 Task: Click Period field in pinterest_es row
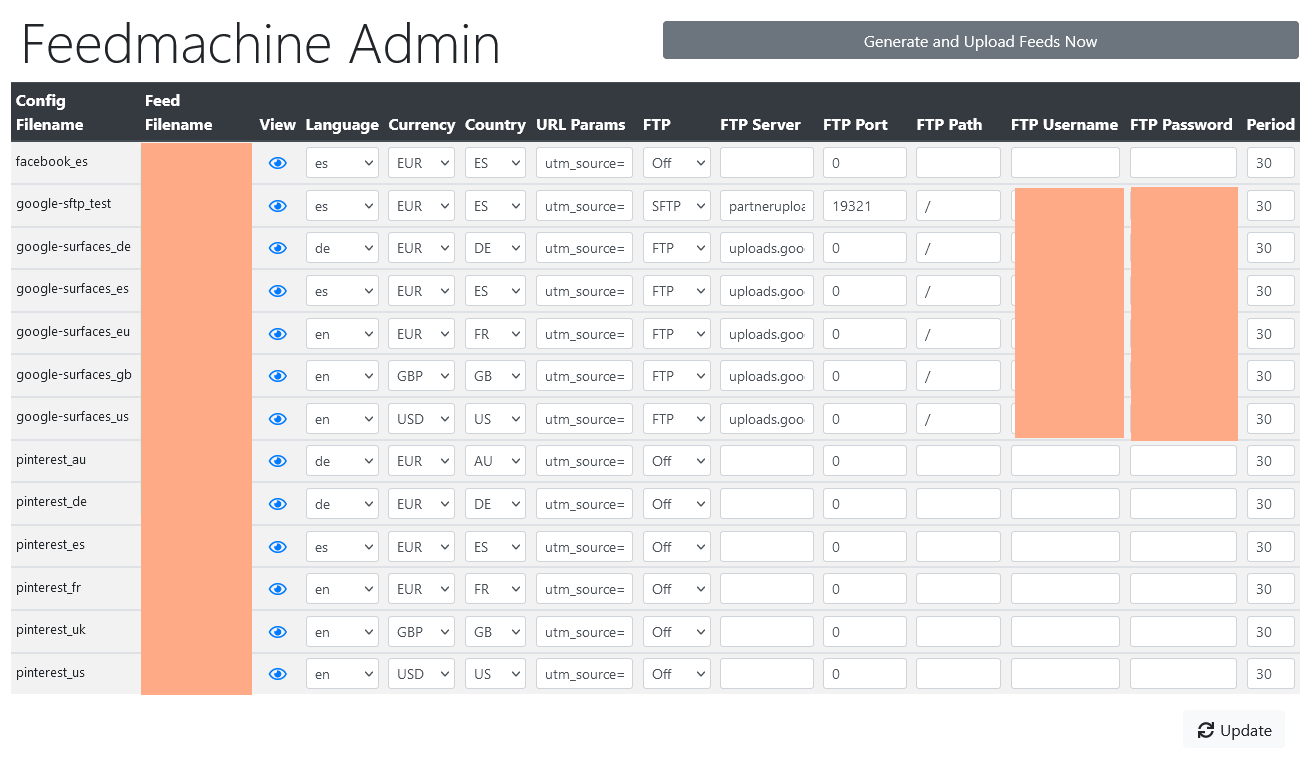[x=1271, y=547]
